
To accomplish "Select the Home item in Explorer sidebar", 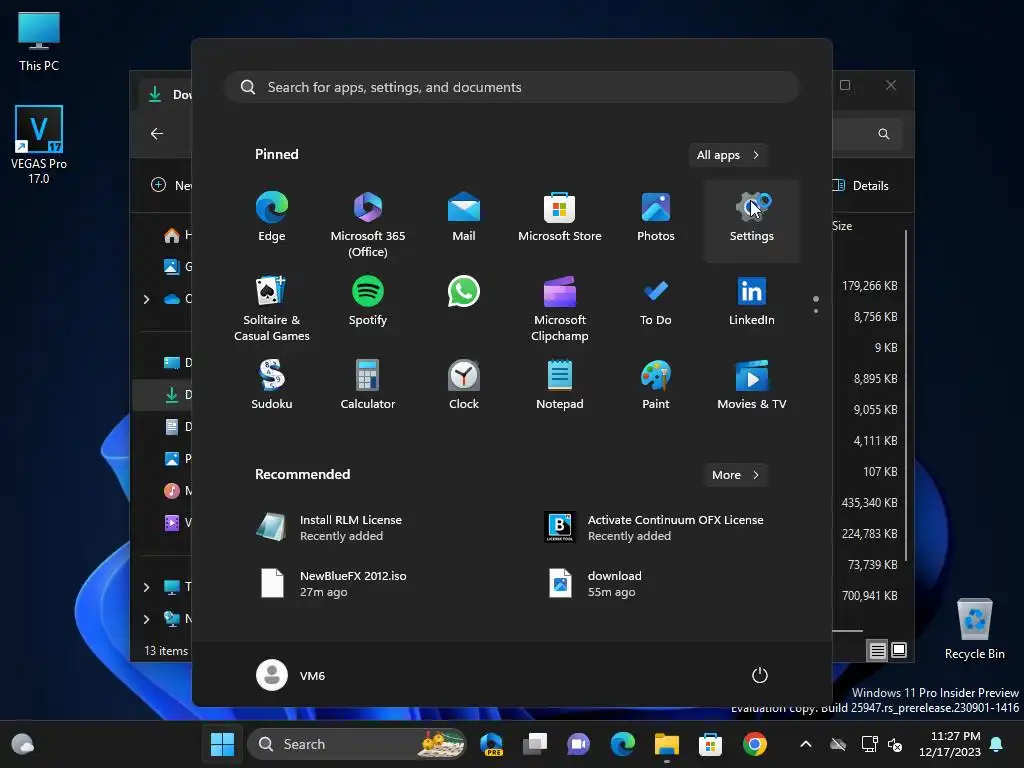I will tap(176, 235).
